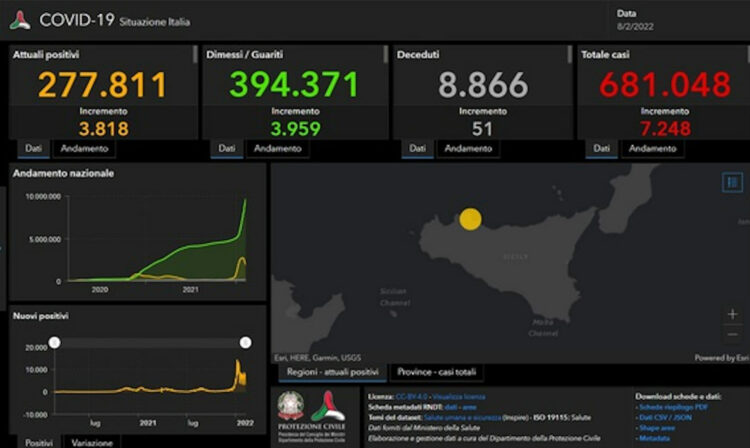Click the Protezione Civile logo in header
750x448 pixels.
(20, 19)
